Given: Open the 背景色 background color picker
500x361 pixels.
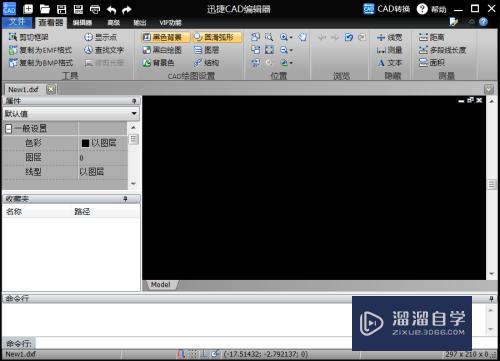Looking at the screenshot, I should tap(158, 63).
